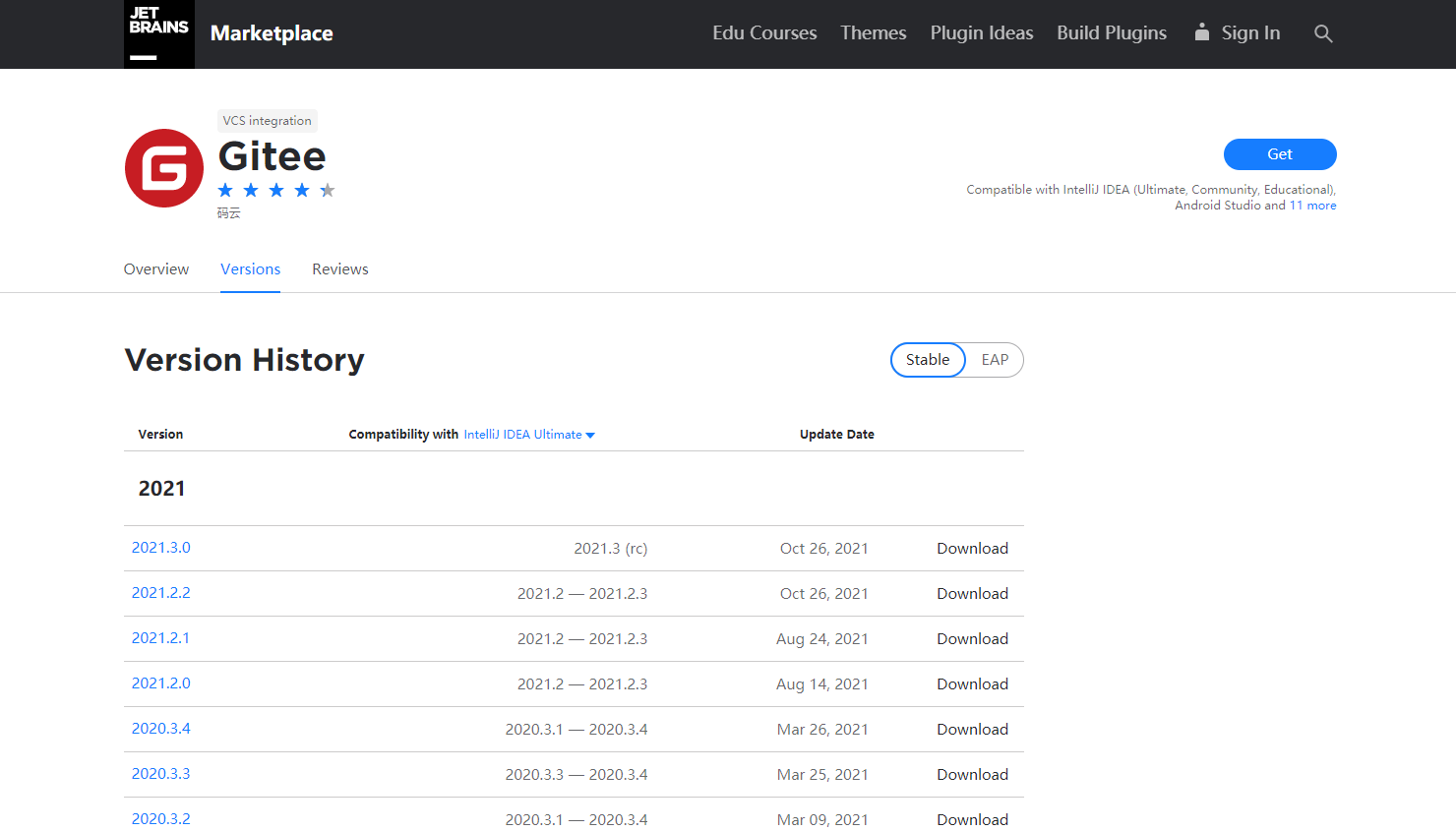Click the Aug 24, 2021 date cell
This screenshot has height=831, width=1456.
822,639
